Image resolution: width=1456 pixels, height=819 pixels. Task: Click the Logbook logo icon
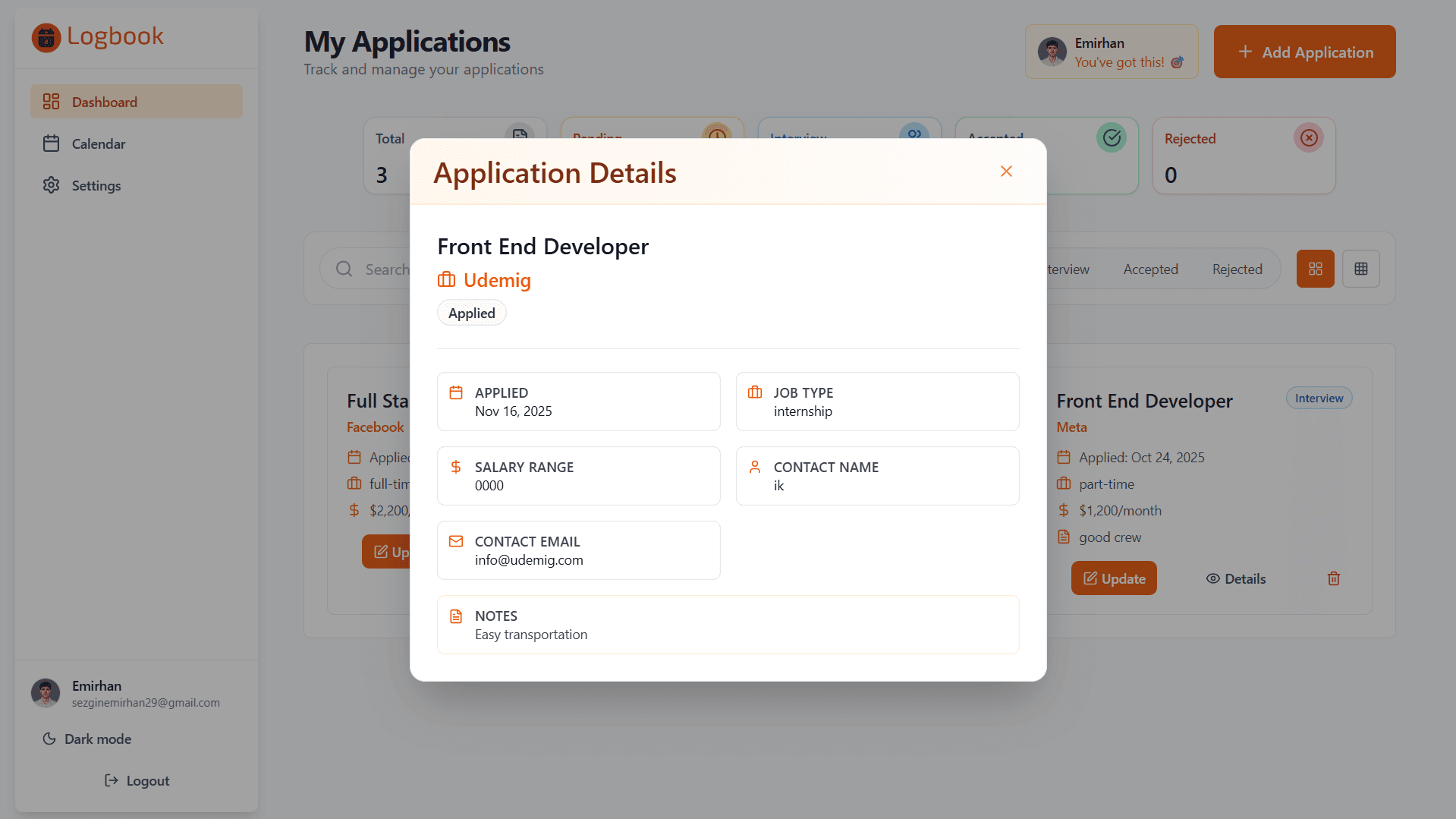click(x=46, y=37)
